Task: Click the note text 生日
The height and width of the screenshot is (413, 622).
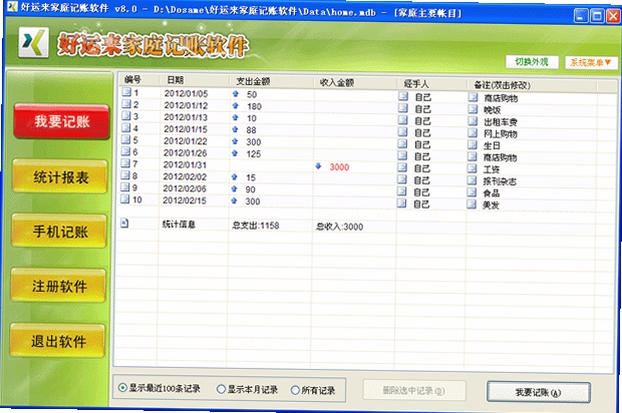Action: tap(491, 146)
